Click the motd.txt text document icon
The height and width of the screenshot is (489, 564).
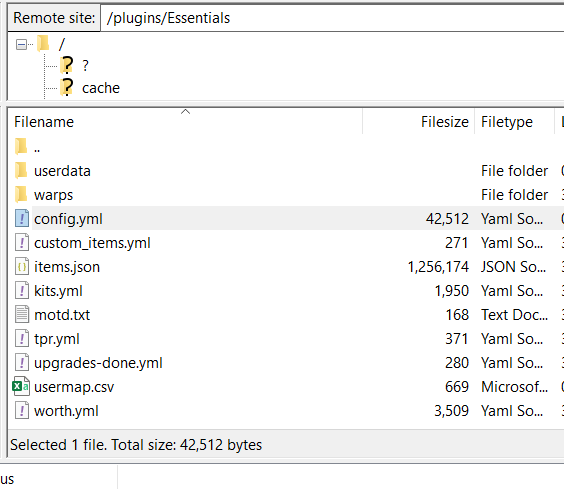(x=22, y=314)
